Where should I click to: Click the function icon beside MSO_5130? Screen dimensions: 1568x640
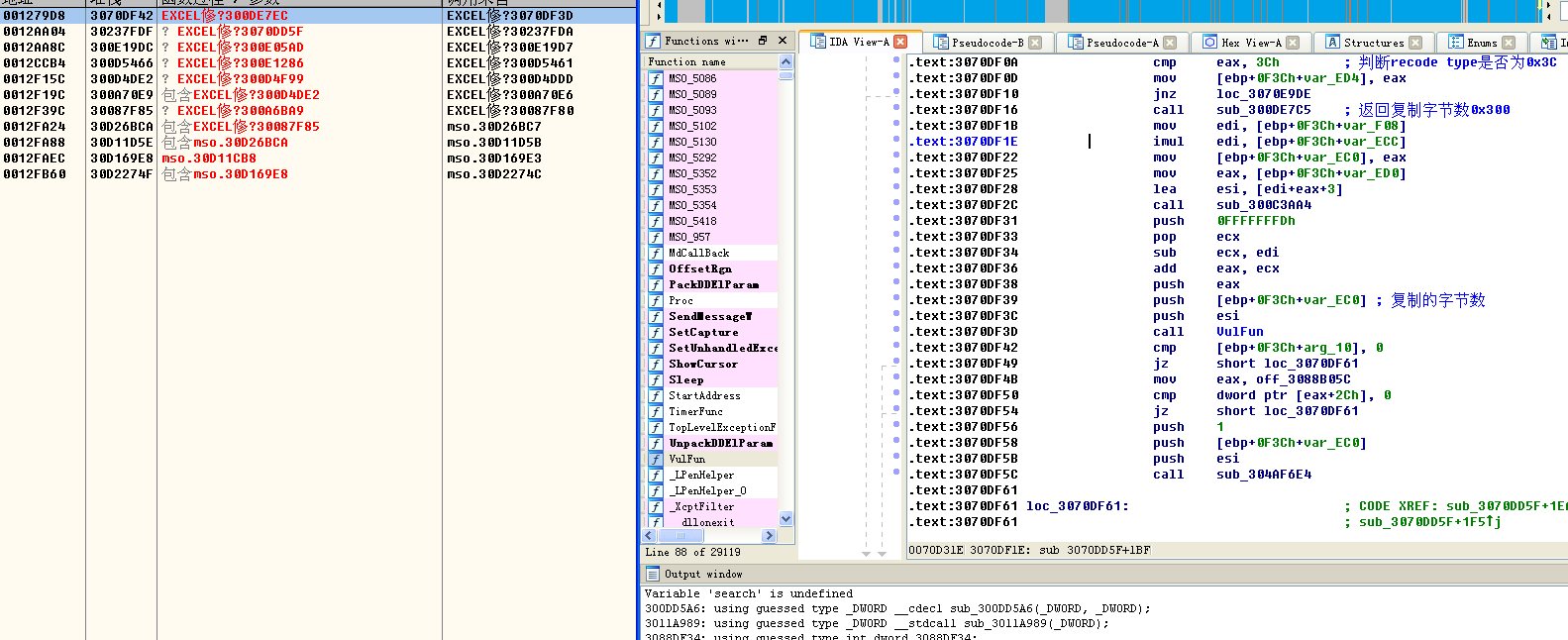point(656,142)
